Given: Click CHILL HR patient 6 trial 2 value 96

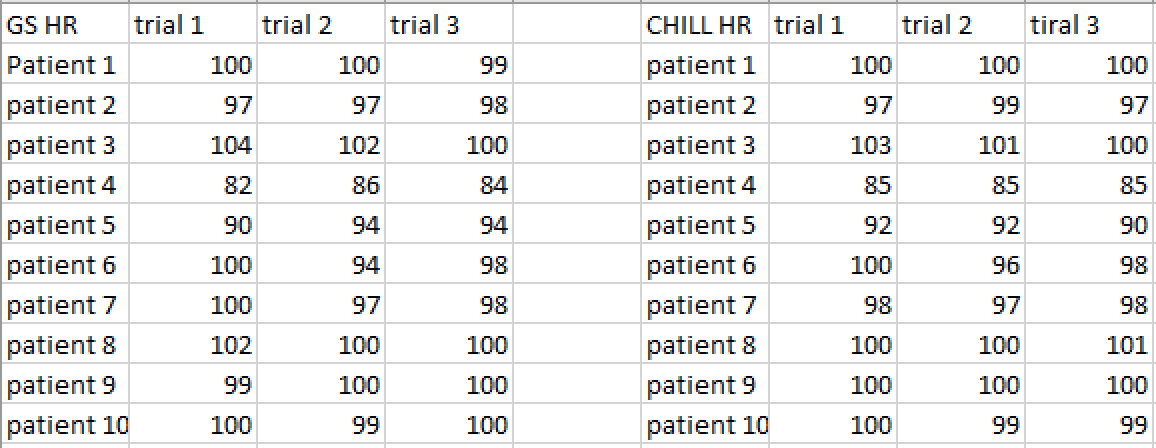Looking at the screenshot, I should point(961,265).
